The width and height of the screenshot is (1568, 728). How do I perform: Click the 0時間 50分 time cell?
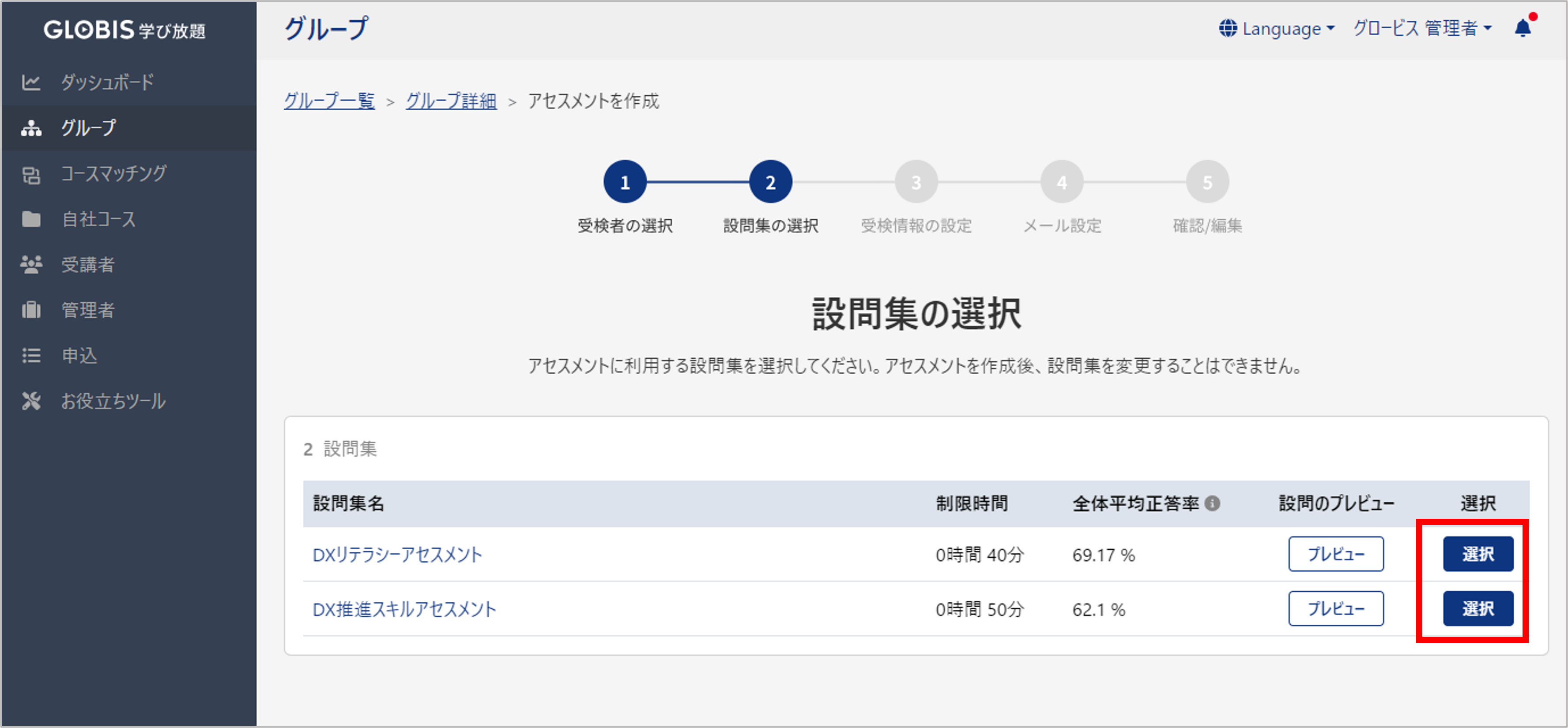pos(980,609)
